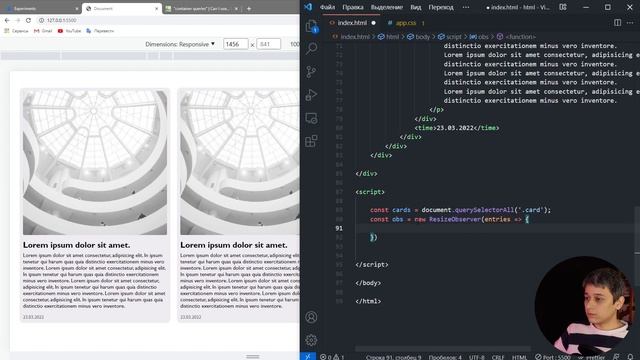The image size is (640, 360).
Task: Open the Файл menu
Action: pyautogui.click(x=327, y=7)
